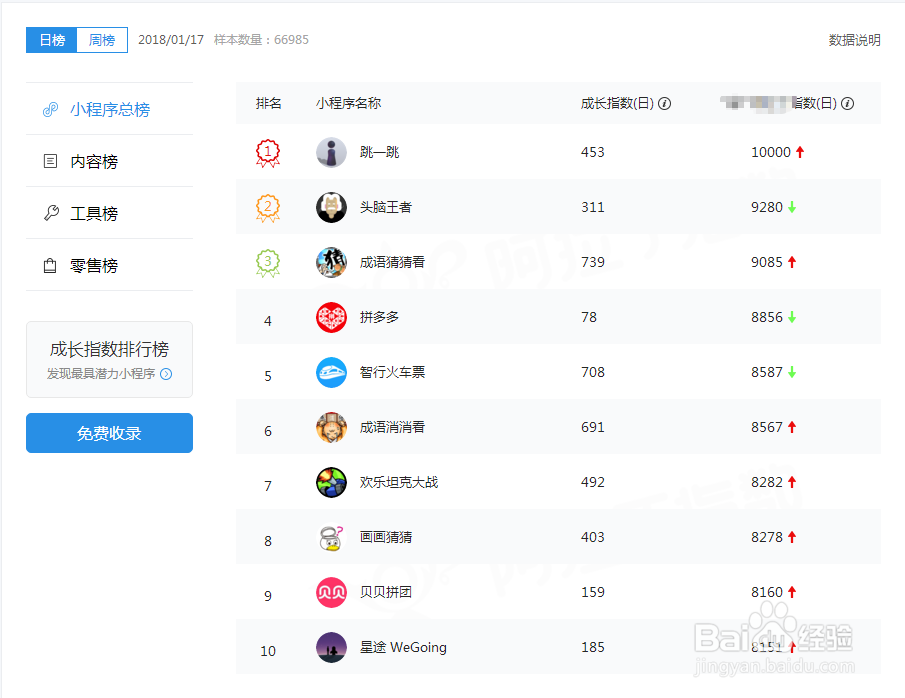Click the 工具榜 wrench icon
Image resolution: width=905 pixels, height=698 pixels.
tap(50, 213)
